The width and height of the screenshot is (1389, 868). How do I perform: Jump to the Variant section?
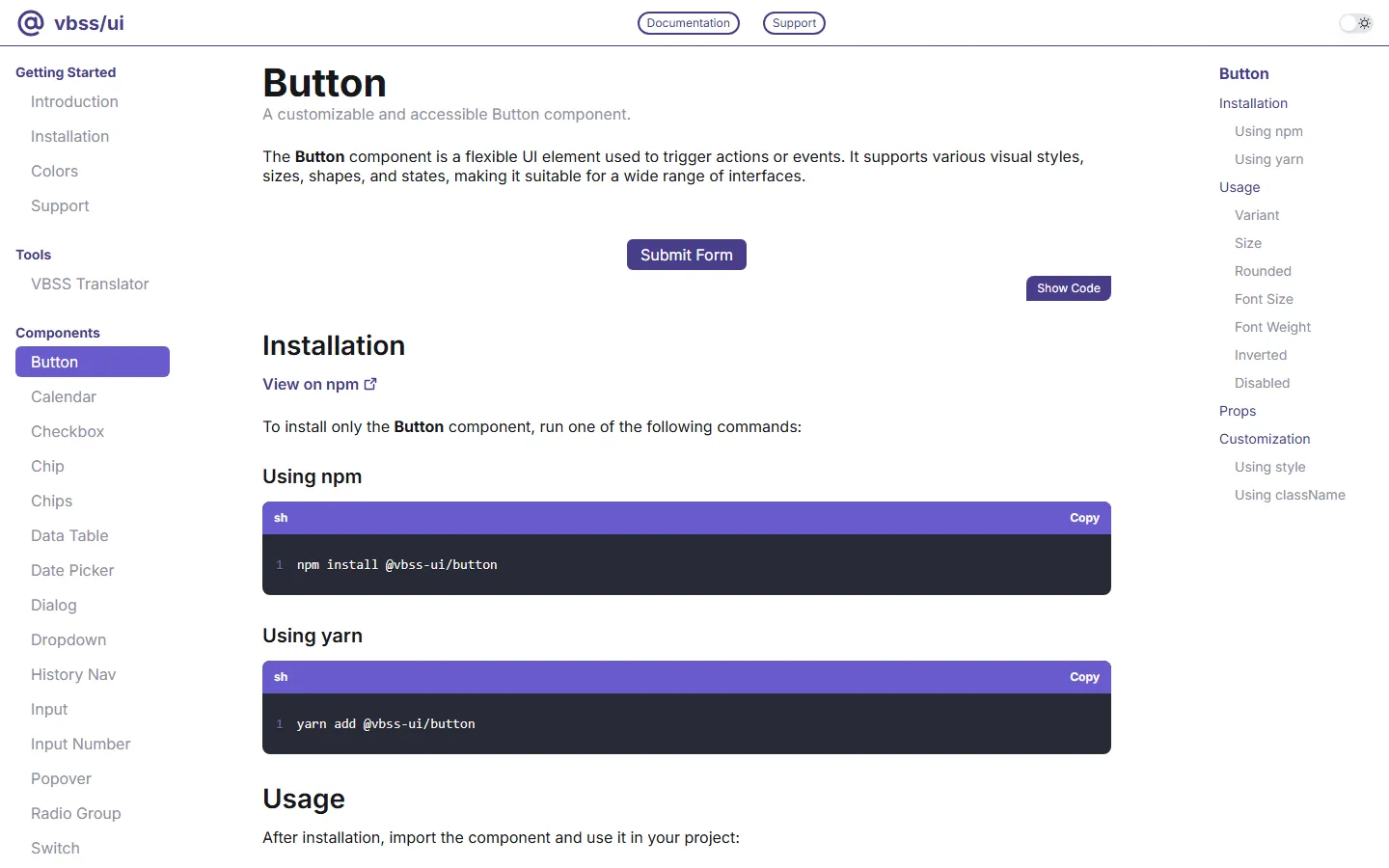(x=1257, y=215)
